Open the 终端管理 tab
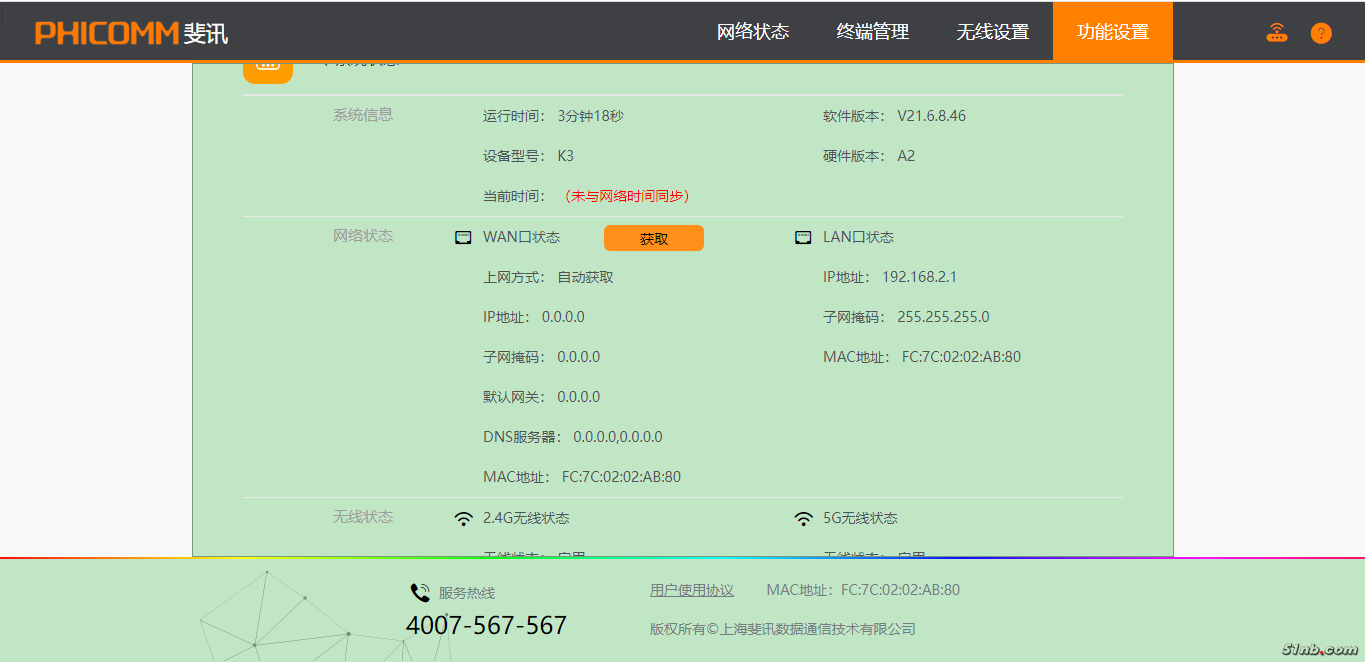The width and height of the screenshot is (1365, 662). (x=873, y=32)
